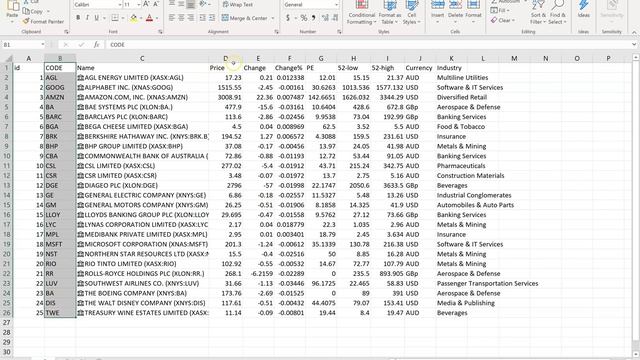Select cell with ALPHABET INC. name
The width and height of the screenshot is (640, 360).
142,87
